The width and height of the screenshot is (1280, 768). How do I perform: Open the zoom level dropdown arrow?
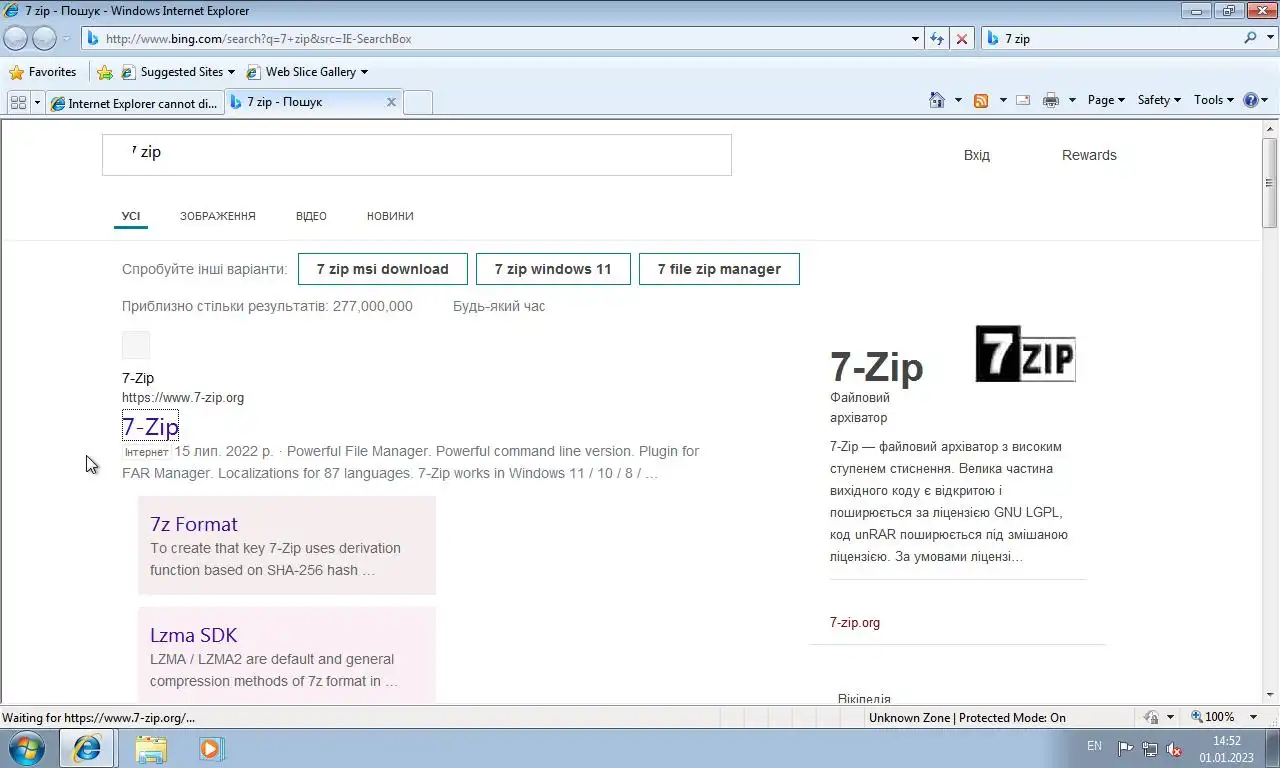coord(1254,717)
